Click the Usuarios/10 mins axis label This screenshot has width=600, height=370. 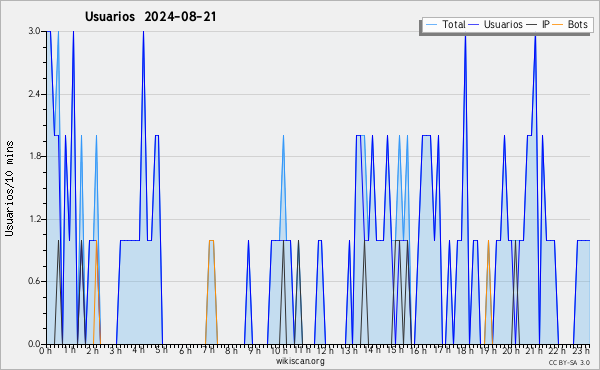[x=9, y=189]
